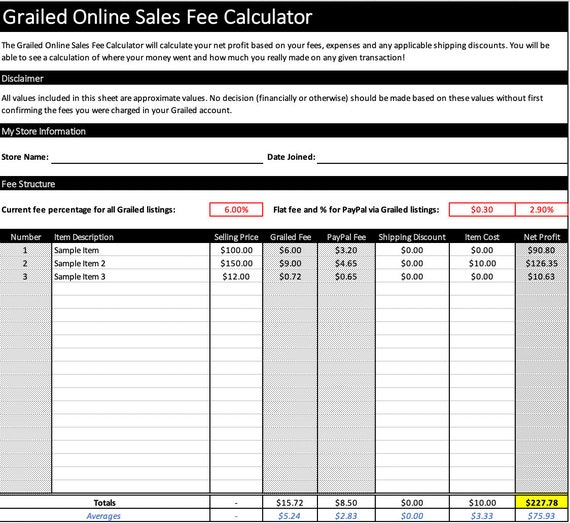Click the Store Name input line
The height and width of the screenshot is (523, 570).
coord(157,157)
